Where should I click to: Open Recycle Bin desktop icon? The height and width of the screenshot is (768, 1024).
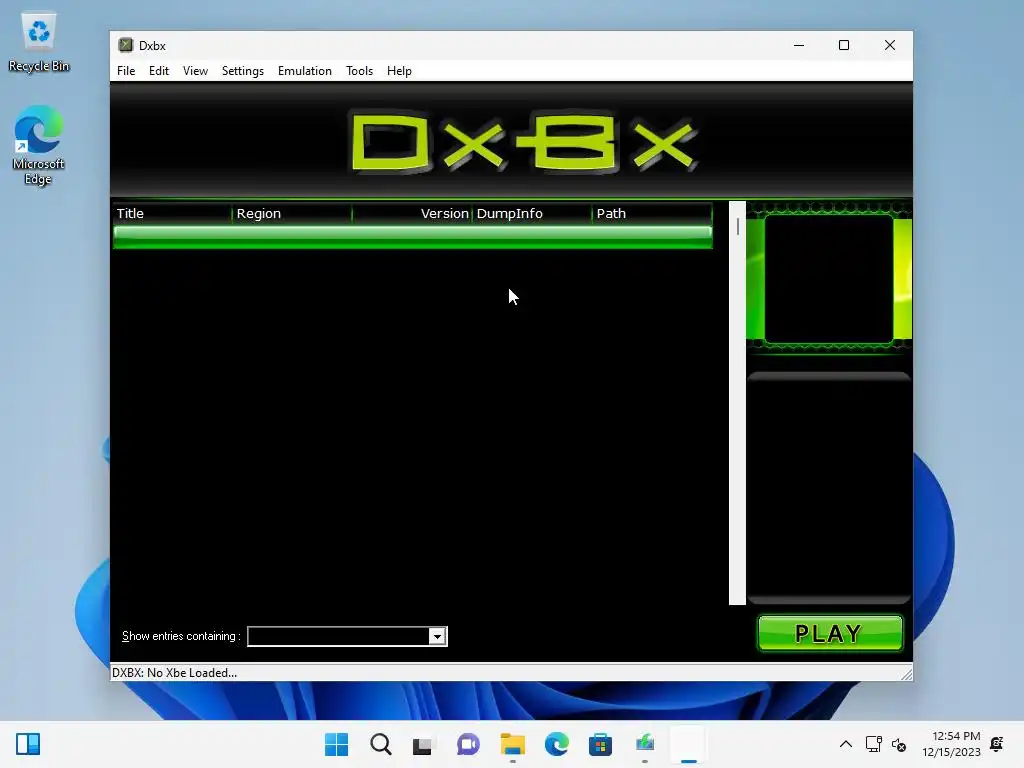[39, 41]
